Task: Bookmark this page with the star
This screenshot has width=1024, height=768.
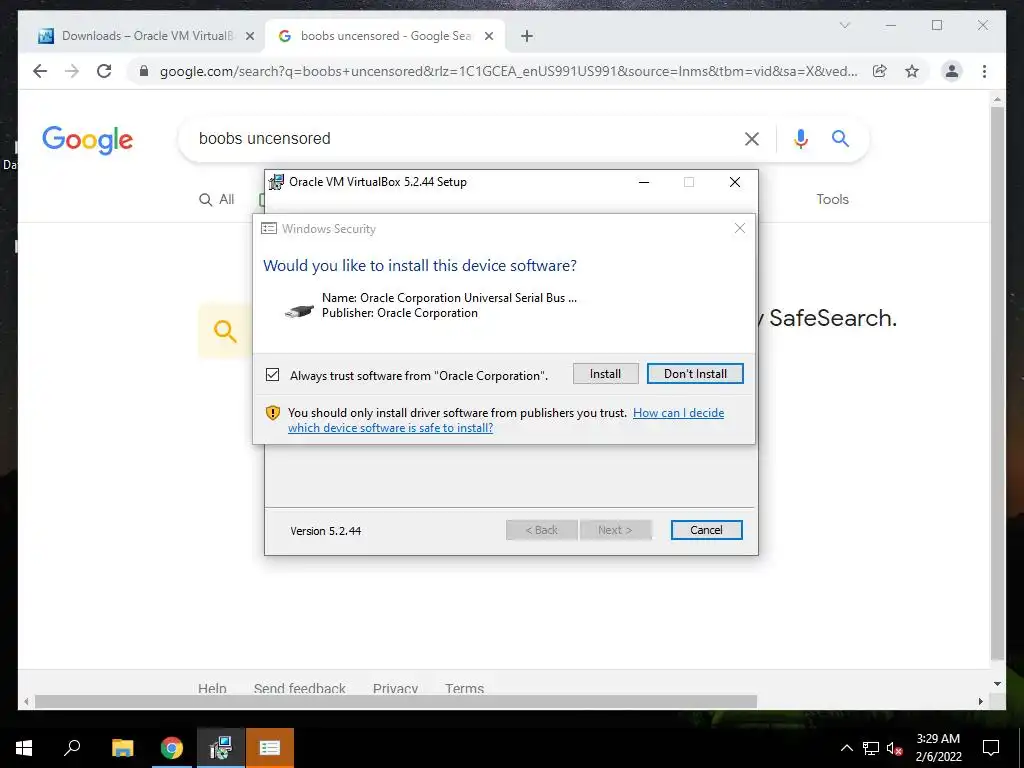Action: pyautogui.click(x=912, y=71)
